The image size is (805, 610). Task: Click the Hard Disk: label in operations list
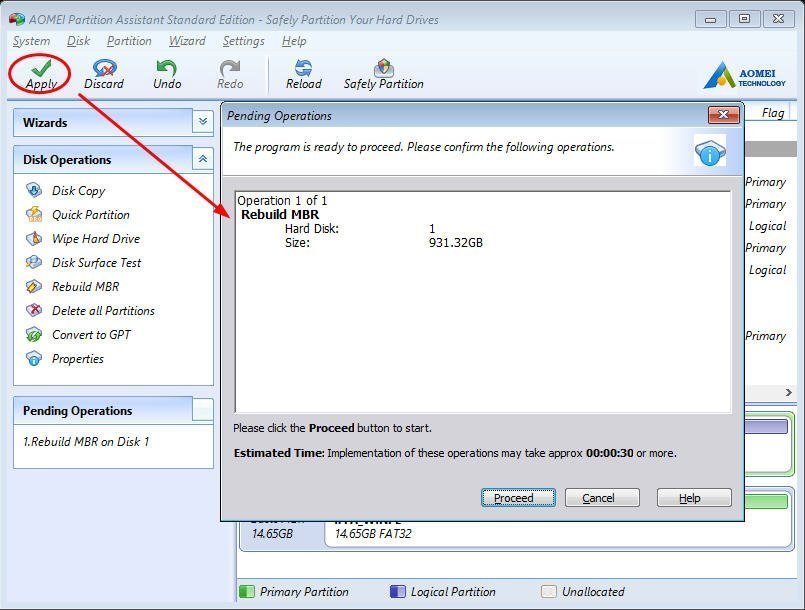312,228
